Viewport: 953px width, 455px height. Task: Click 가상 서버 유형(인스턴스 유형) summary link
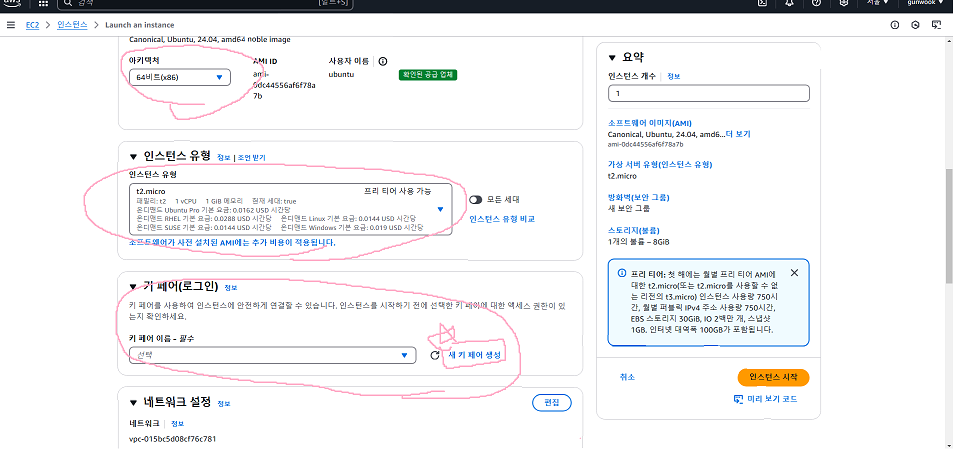pos(660,165)
